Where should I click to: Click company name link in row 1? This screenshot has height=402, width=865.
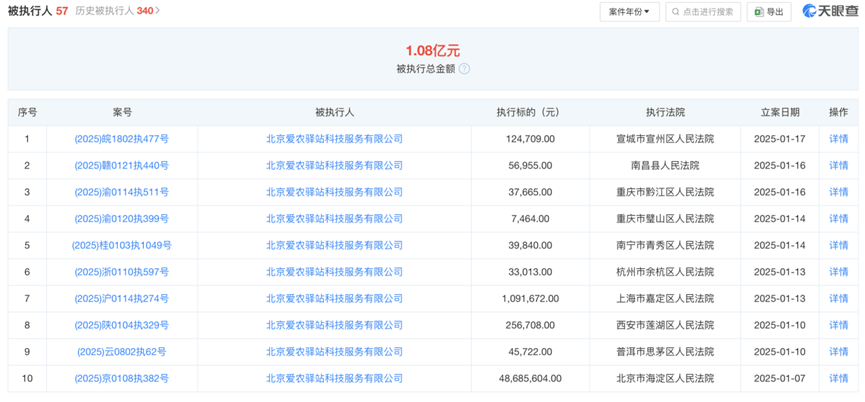(x=334, y=139)
